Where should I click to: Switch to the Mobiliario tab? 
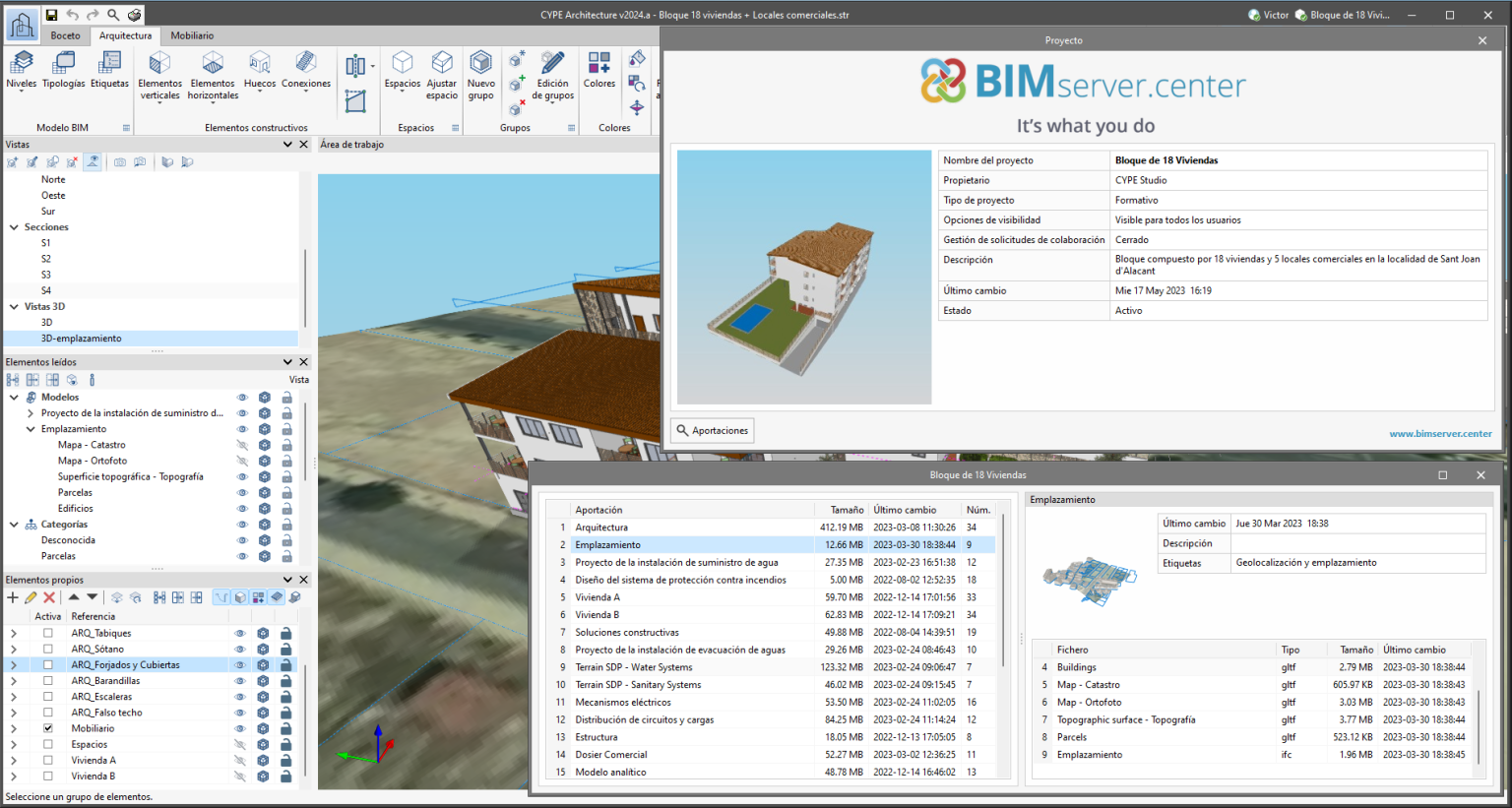pos(192,35)
